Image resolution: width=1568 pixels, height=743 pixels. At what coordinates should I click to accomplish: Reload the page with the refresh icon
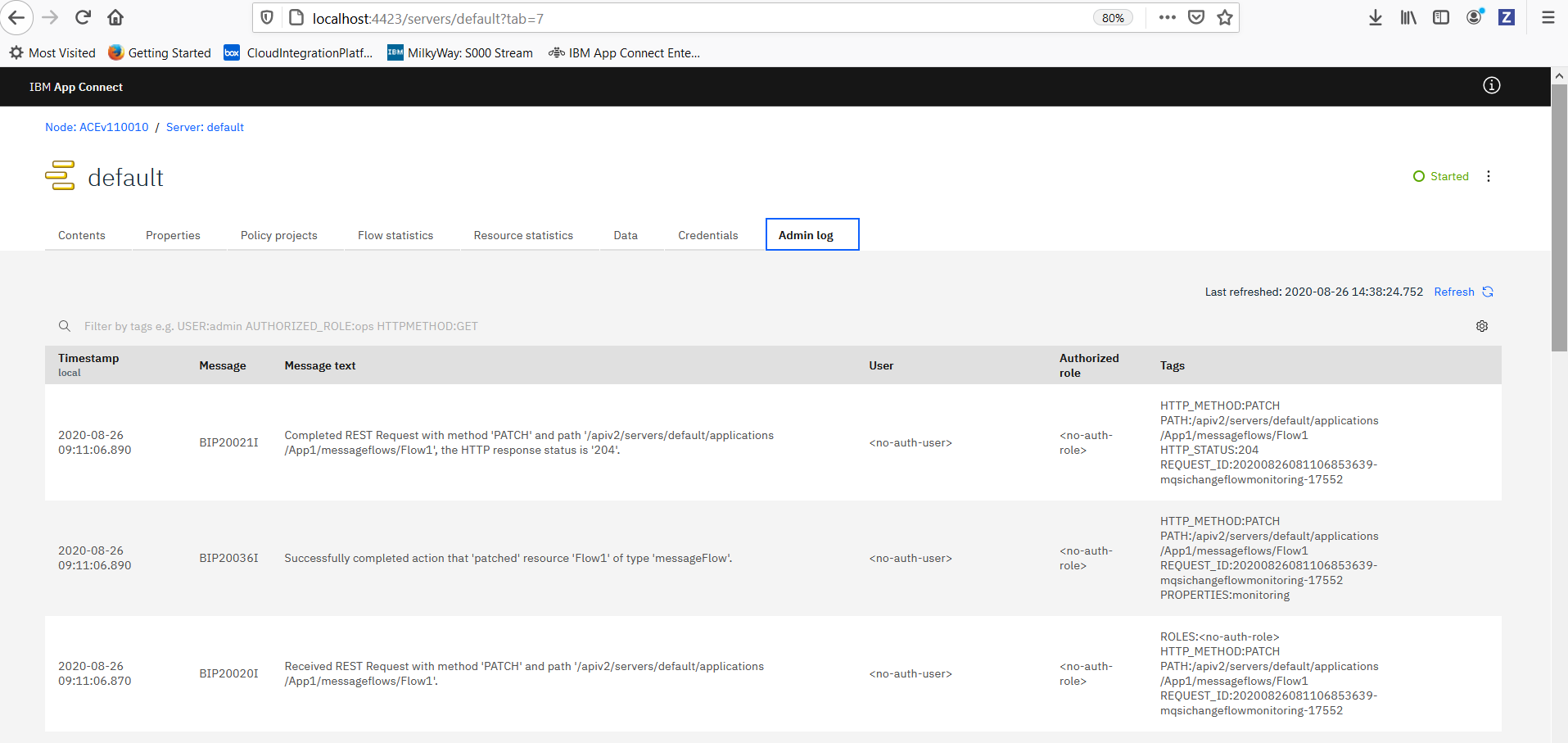(83, 17)
